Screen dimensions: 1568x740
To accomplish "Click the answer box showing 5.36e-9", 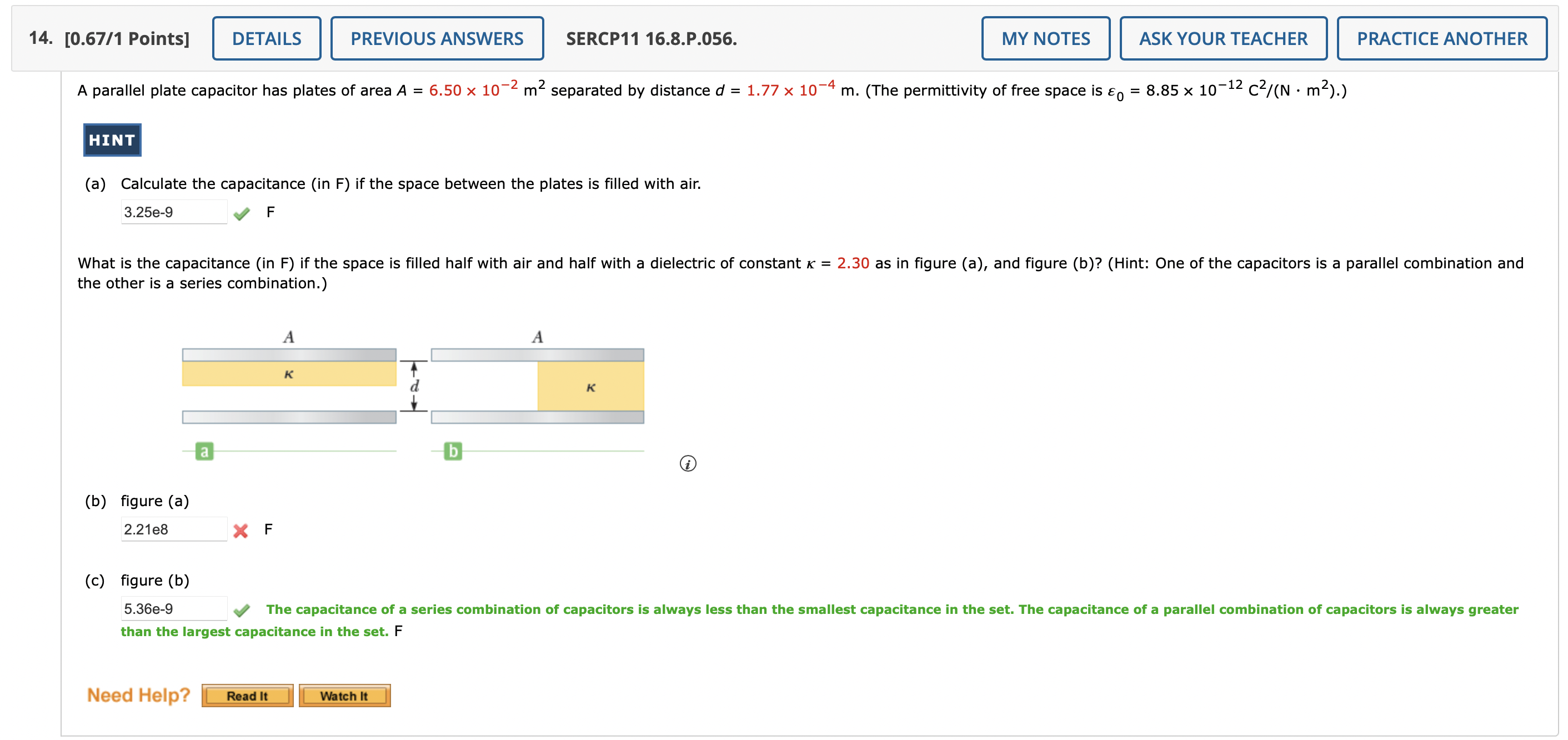I will pos(174,608).
